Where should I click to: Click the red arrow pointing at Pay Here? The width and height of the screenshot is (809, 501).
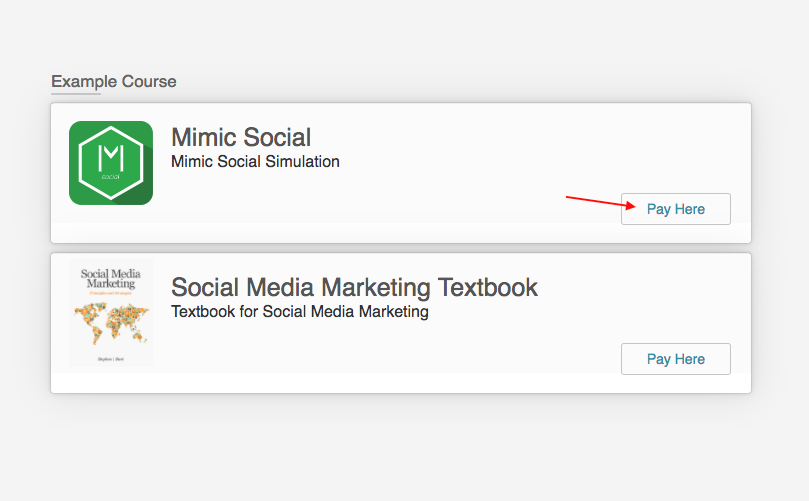pyautogui.click(x=600, y=203)
